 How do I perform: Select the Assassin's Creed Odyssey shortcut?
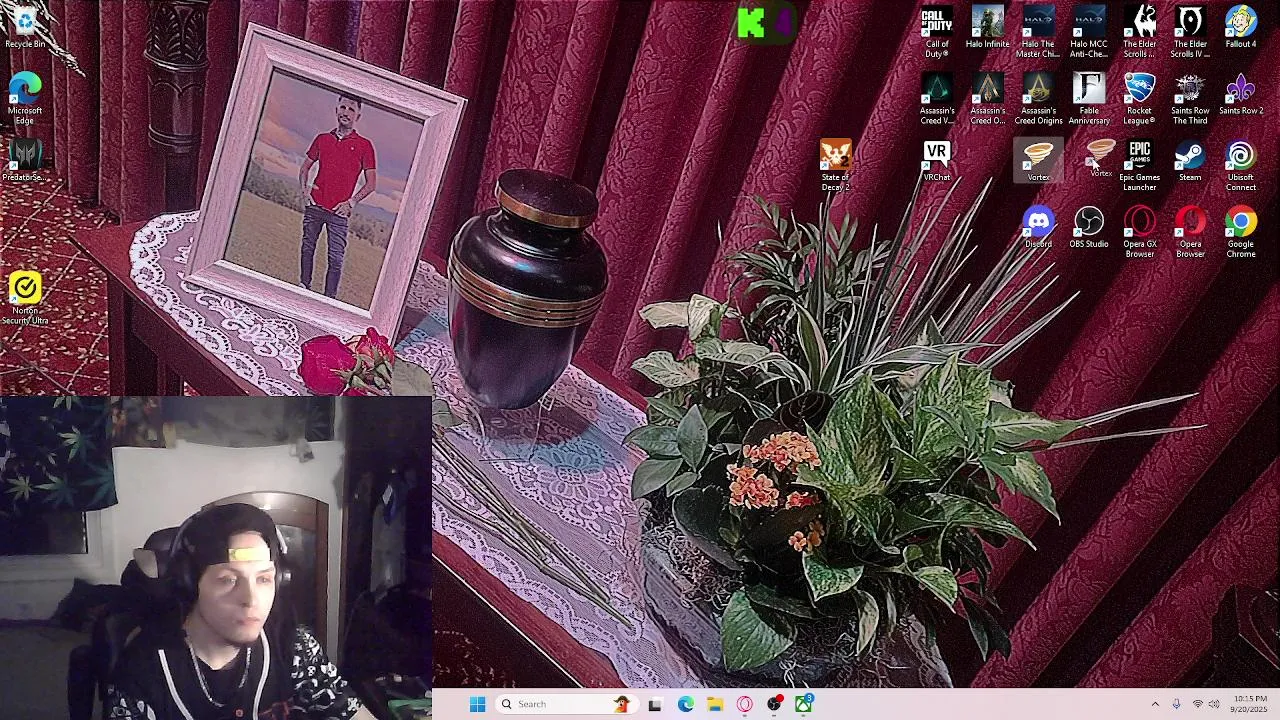[987, 100]
